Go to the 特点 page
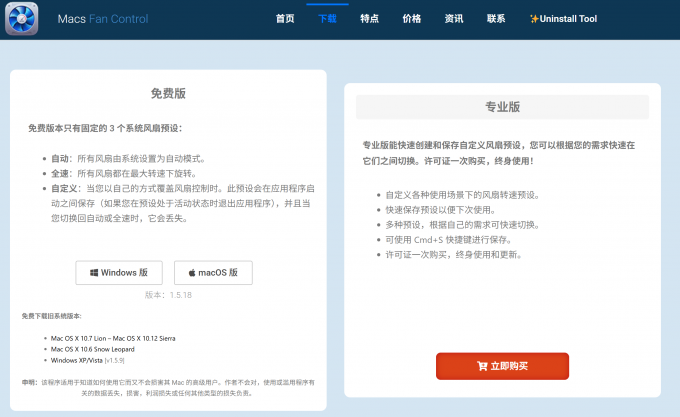 click(x=369, y=19)
